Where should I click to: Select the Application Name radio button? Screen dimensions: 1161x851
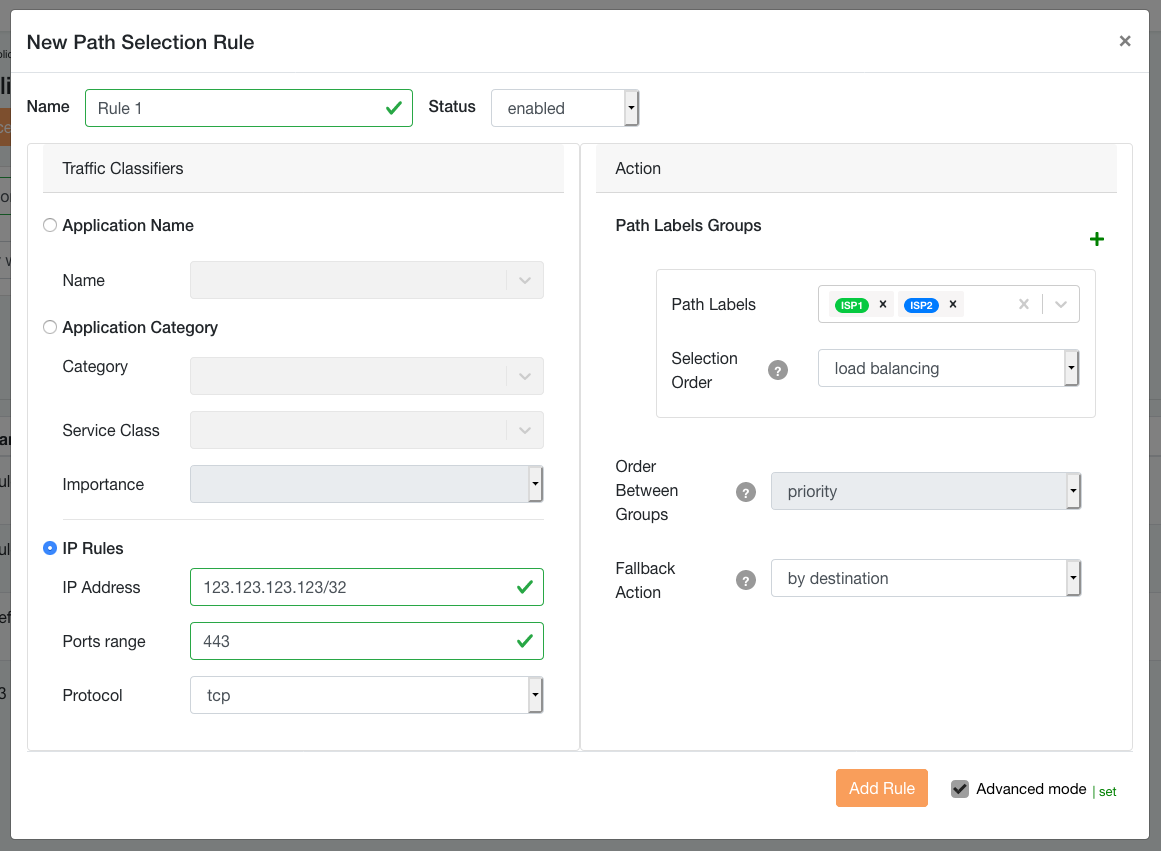(50, 226)
